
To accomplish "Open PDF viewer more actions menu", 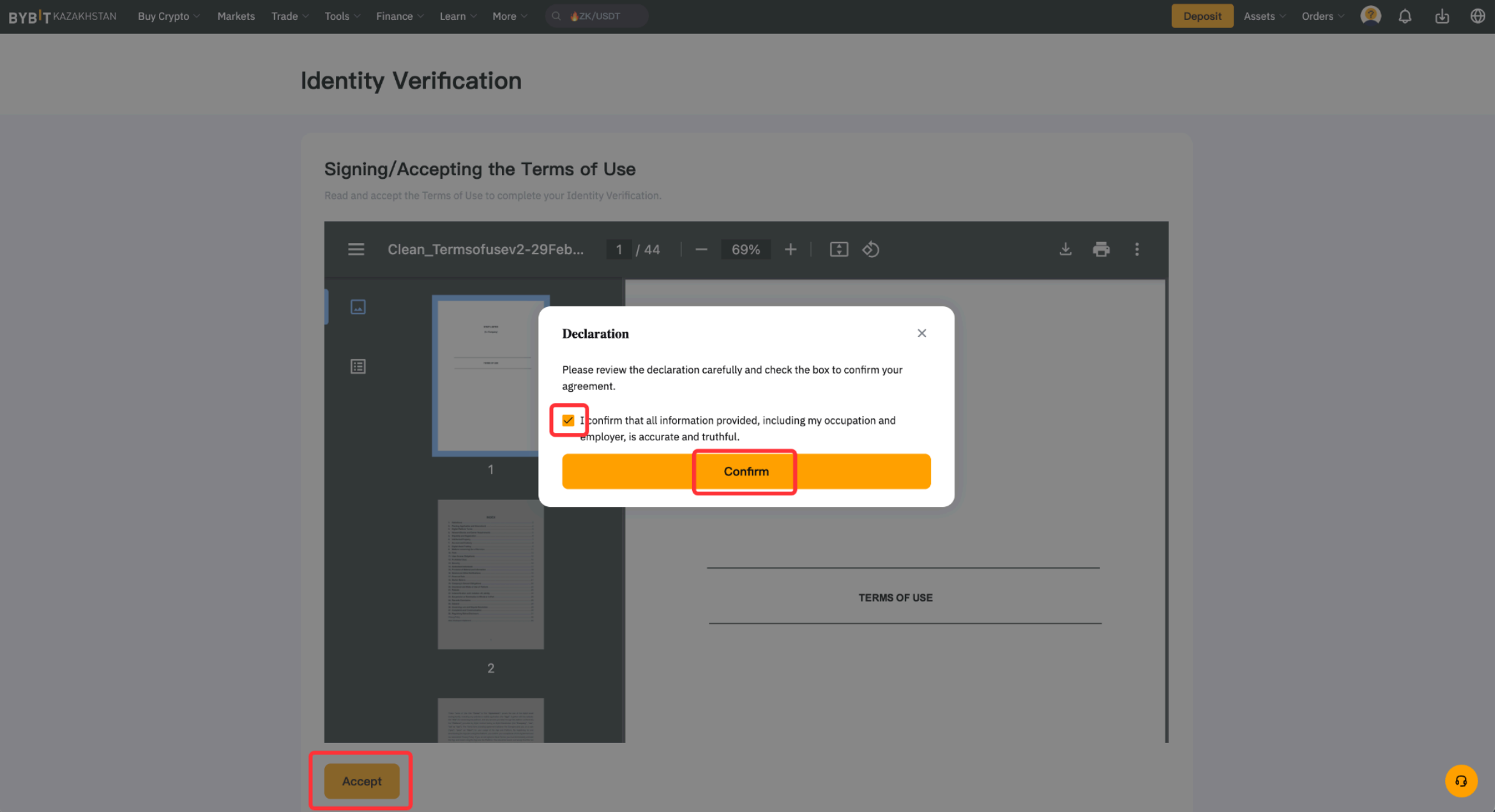I will click(x=1137, y=250).
